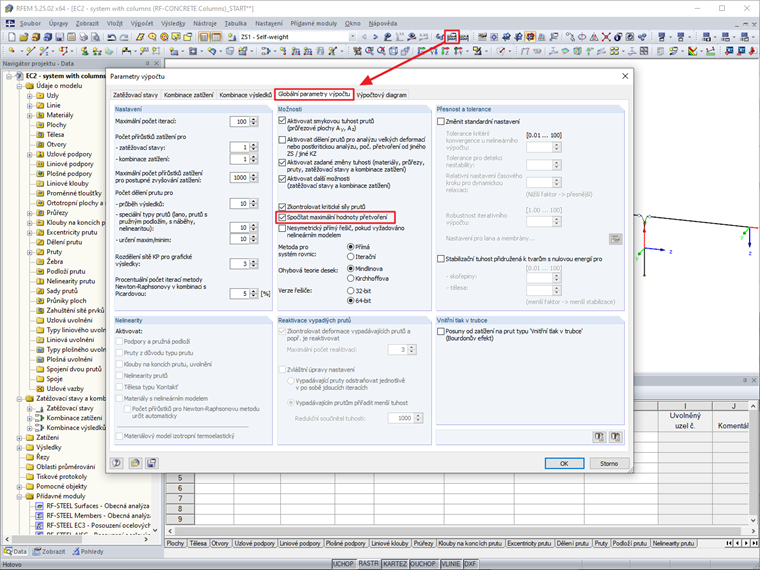Image resolution: width=760 pixels, height=570 pixels.
Task: Increase Maximální počet iterací spinner value
Action: (x=253, y=119)
